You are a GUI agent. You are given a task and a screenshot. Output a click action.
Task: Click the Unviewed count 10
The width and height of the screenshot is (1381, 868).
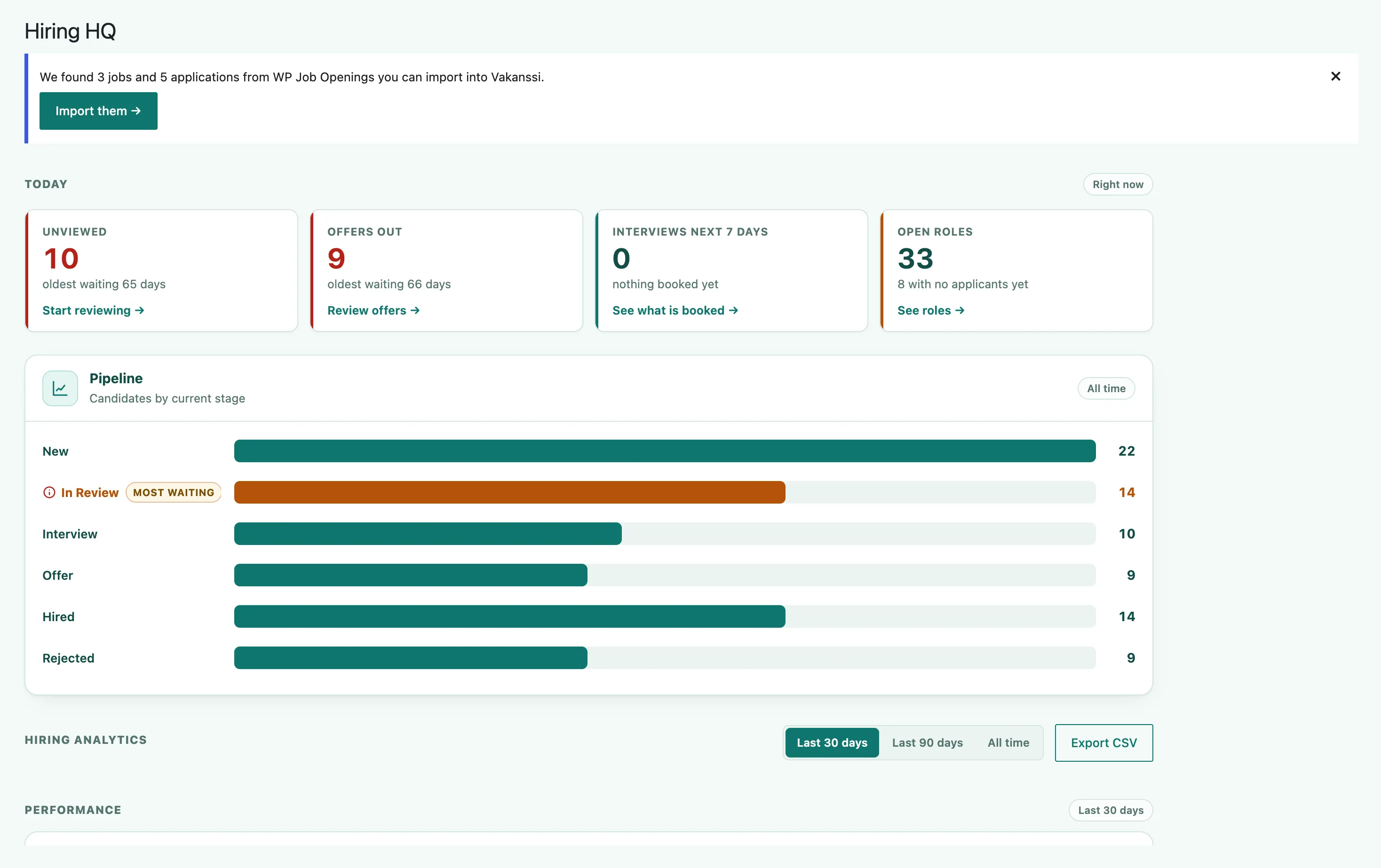coord(61,259)
